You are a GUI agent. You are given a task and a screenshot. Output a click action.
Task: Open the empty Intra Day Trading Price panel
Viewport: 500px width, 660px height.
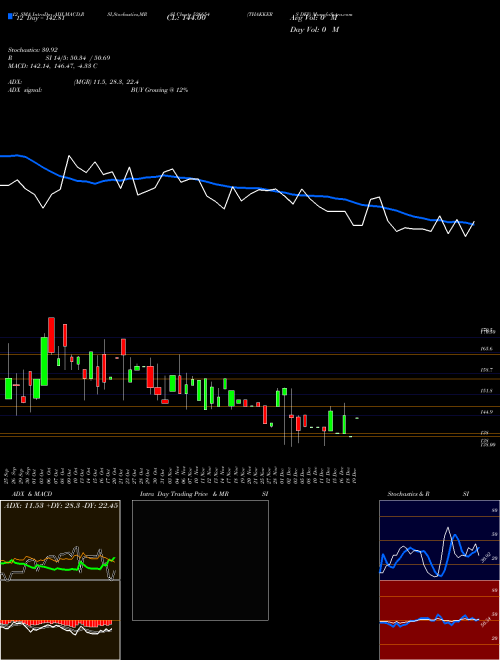pyautogui.click(x=200, y=560)
